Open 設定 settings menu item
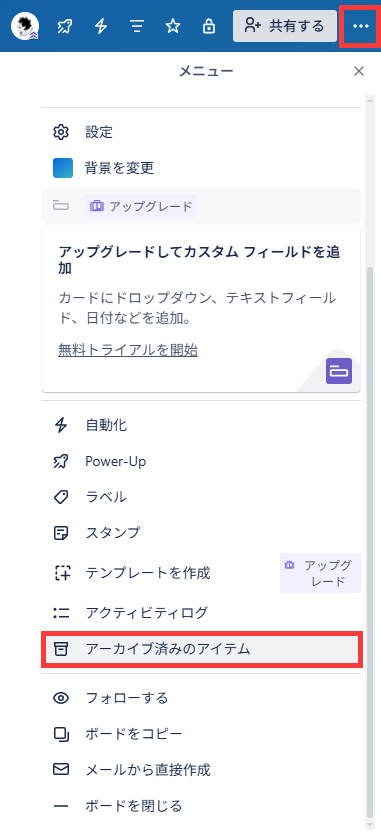 (201, 132)
